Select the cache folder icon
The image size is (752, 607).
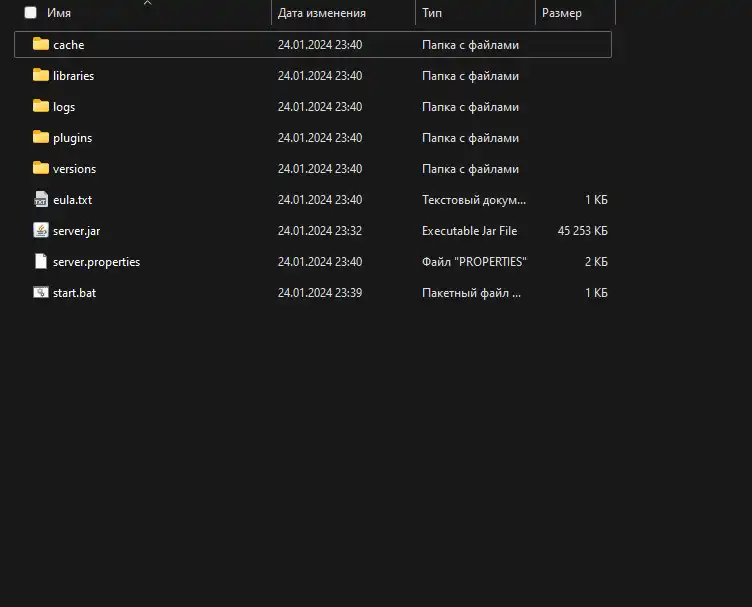[41, 44]
